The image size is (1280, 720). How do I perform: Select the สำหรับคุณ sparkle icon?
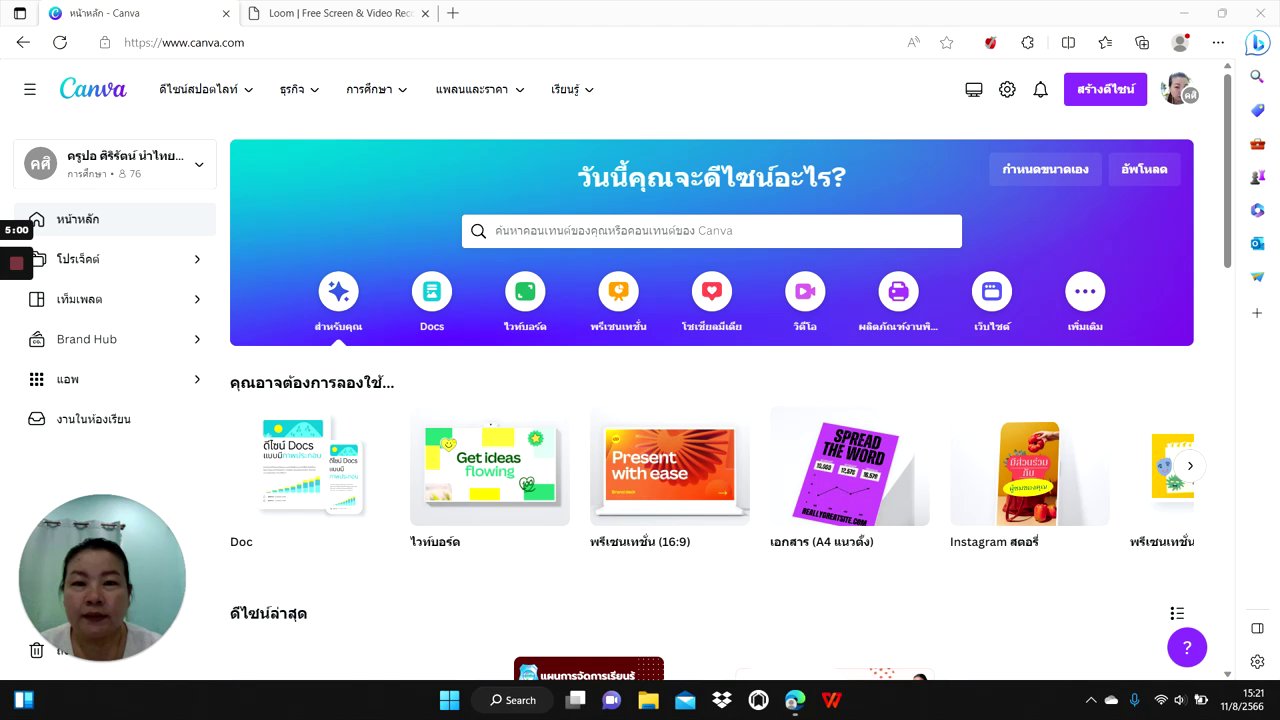(339, 291)
